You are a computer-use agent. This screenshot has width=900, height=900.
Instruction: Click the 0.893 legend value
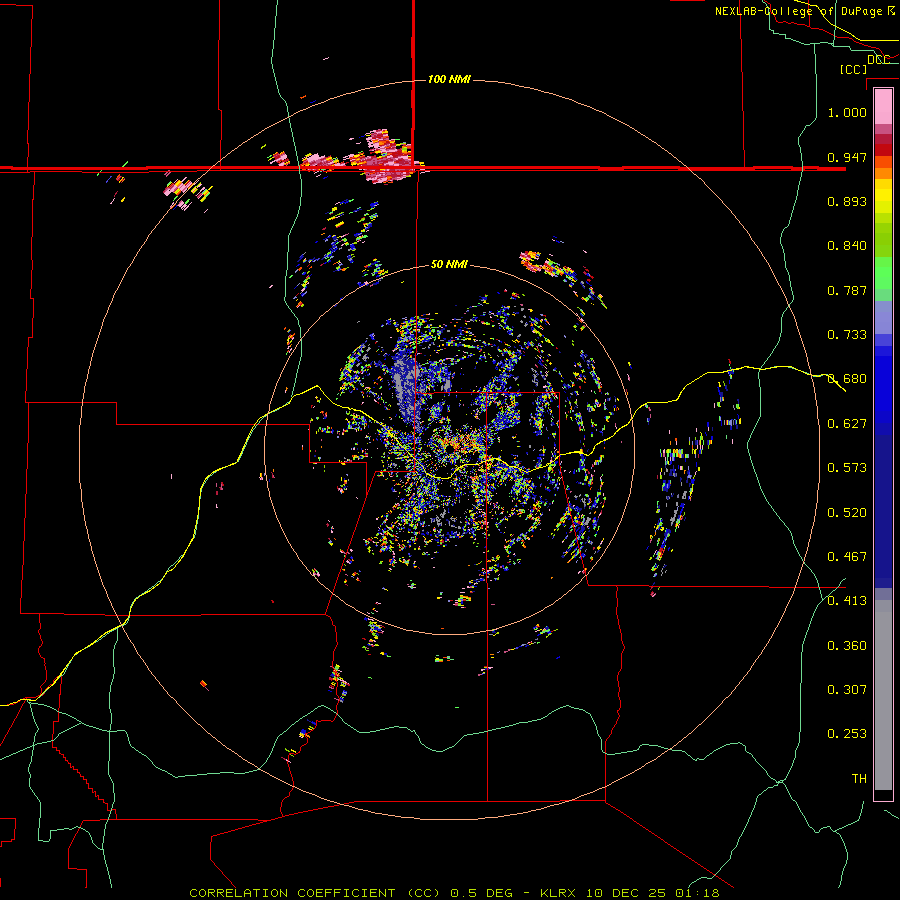click(847, 201)
